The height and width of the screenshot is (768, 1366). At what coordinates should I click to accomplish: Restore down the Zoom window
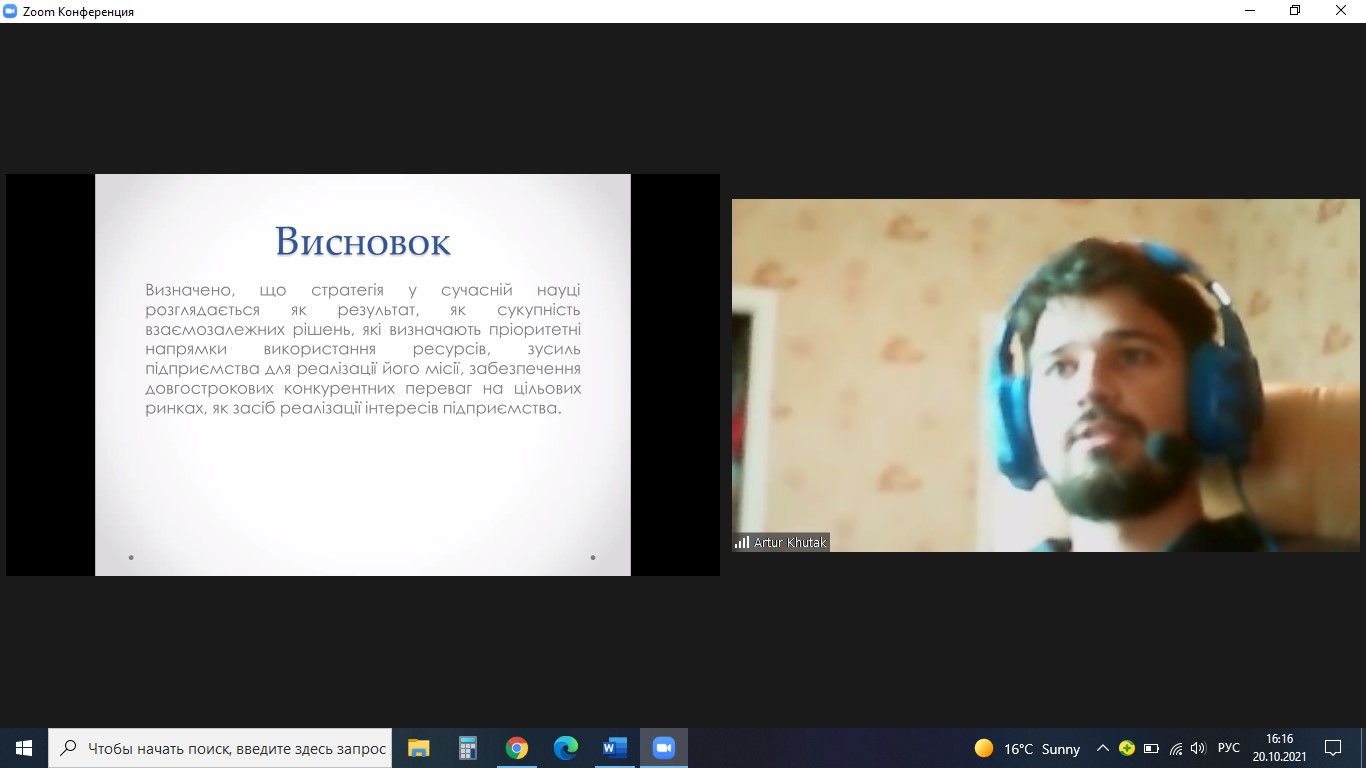click(x=1295, y=11)
